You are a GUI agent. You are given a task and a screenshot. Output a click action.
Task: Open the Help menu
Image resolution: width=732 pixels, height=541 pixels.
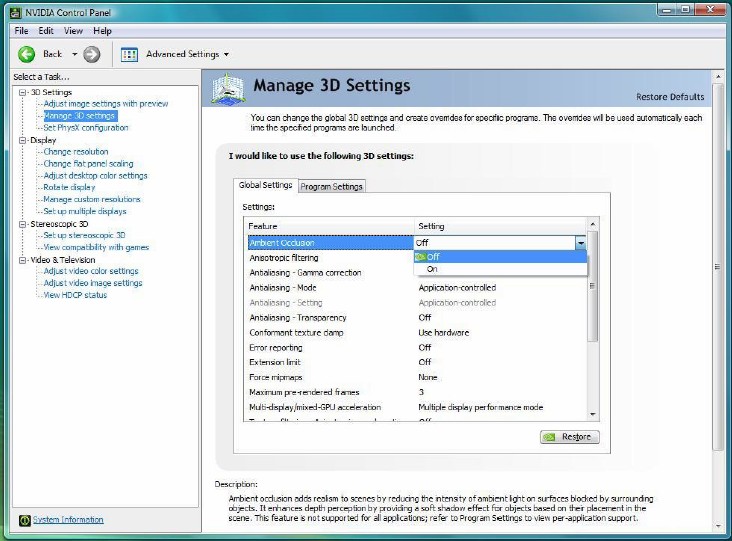(102, 31)
